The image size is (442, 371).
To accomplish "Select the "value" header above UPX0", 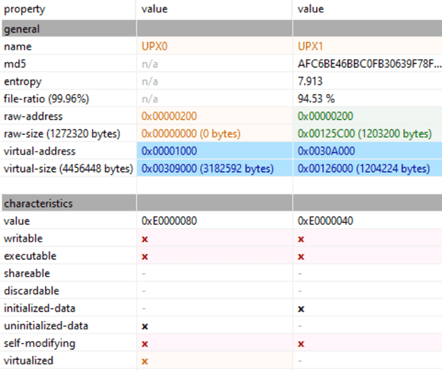I will pos(154,9).
